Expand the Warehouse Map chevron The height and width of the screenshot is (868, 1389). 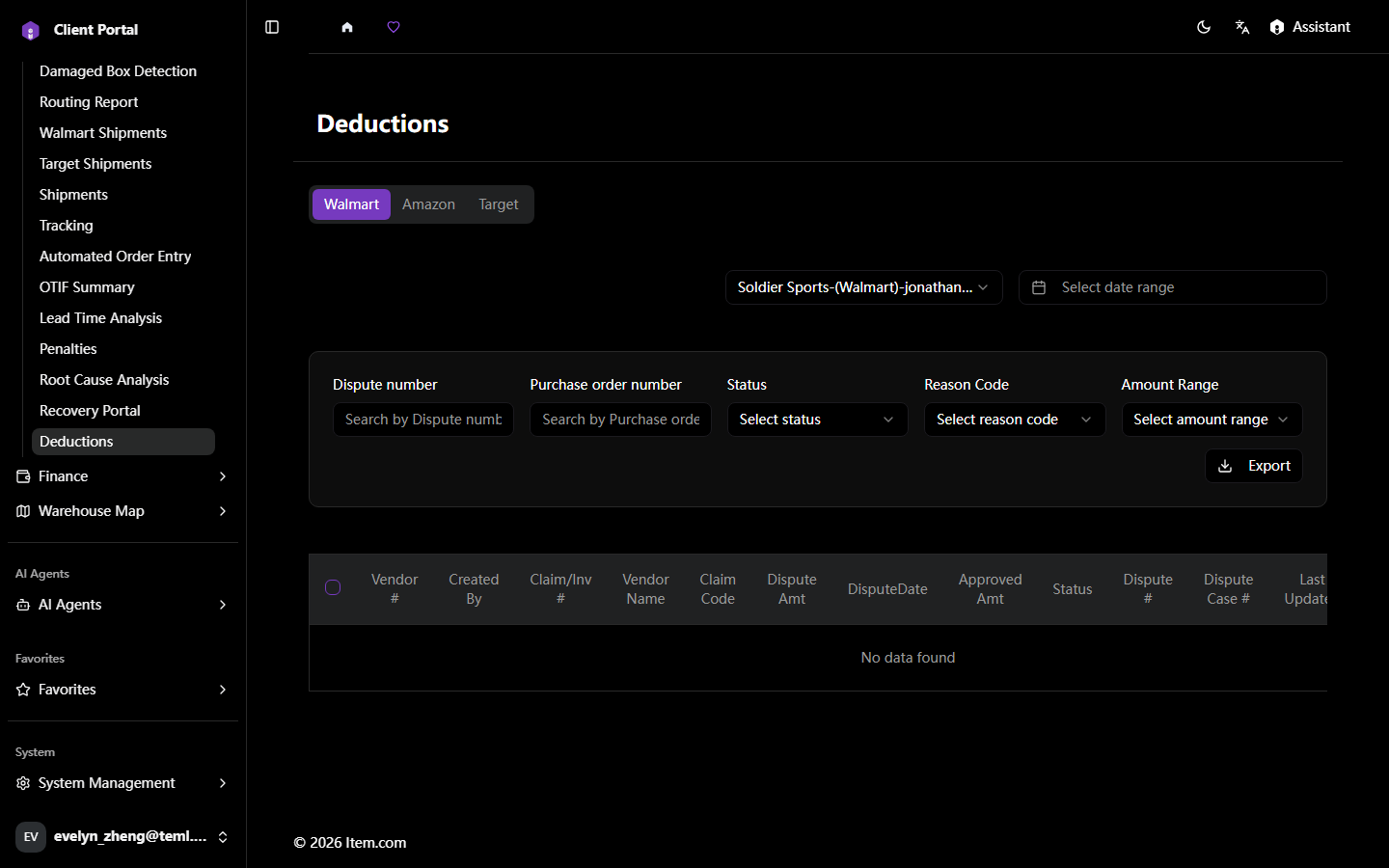(223, 511)
